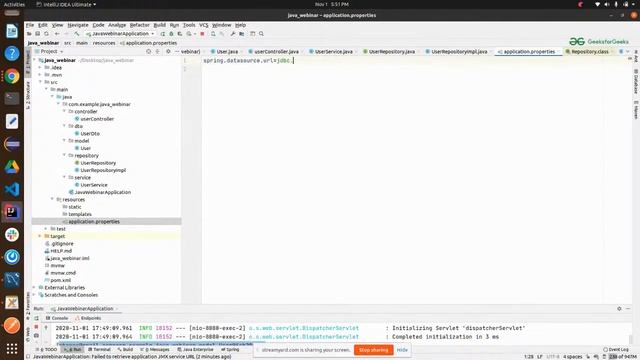Run JavaWebinarApplication with the green run icon
The height and width of the screenshot is (360, 640).
[162, 34]
